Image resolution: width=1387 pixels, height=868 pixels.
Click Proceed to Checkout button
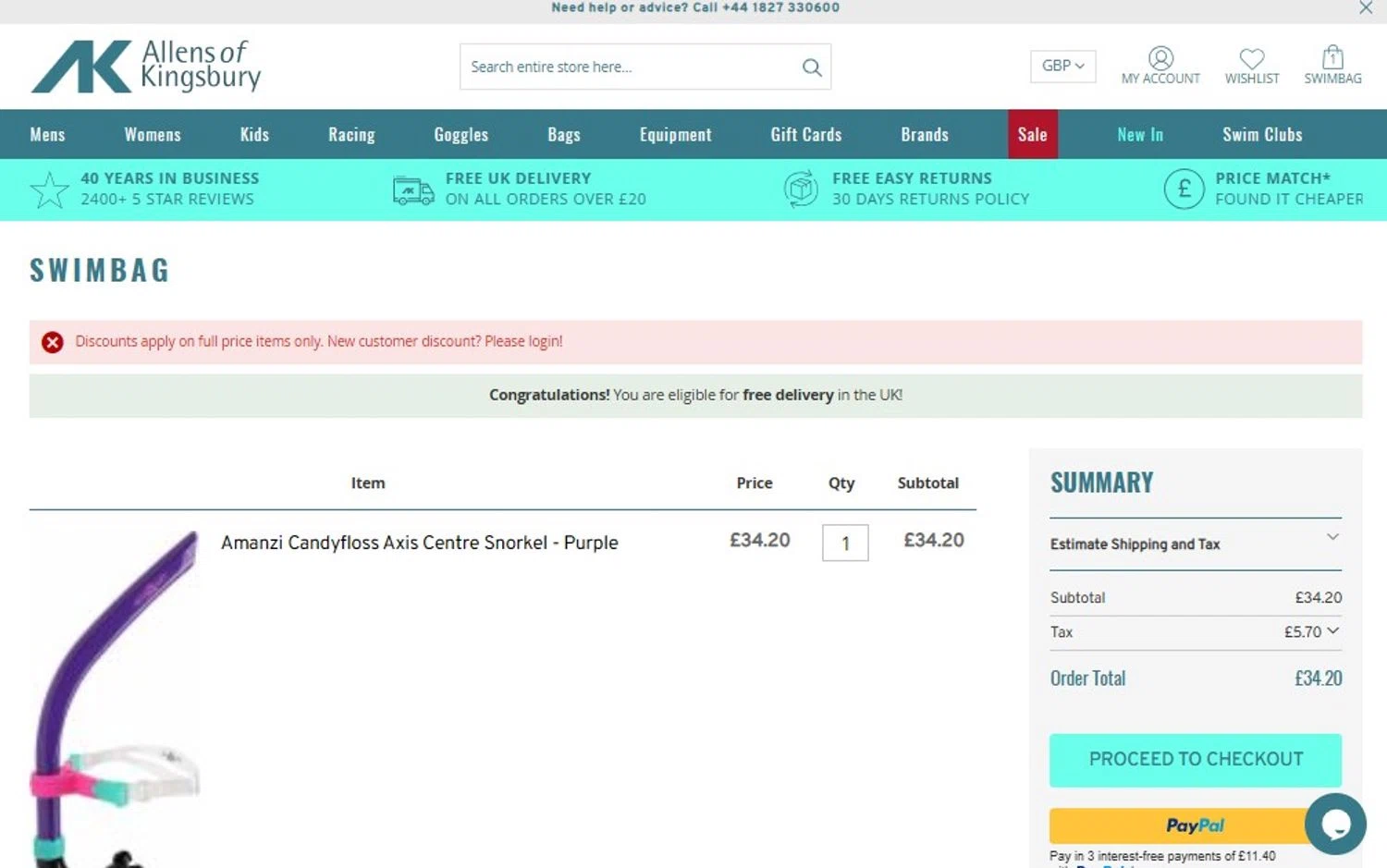pyautogui.click(x=1196, y=760)
